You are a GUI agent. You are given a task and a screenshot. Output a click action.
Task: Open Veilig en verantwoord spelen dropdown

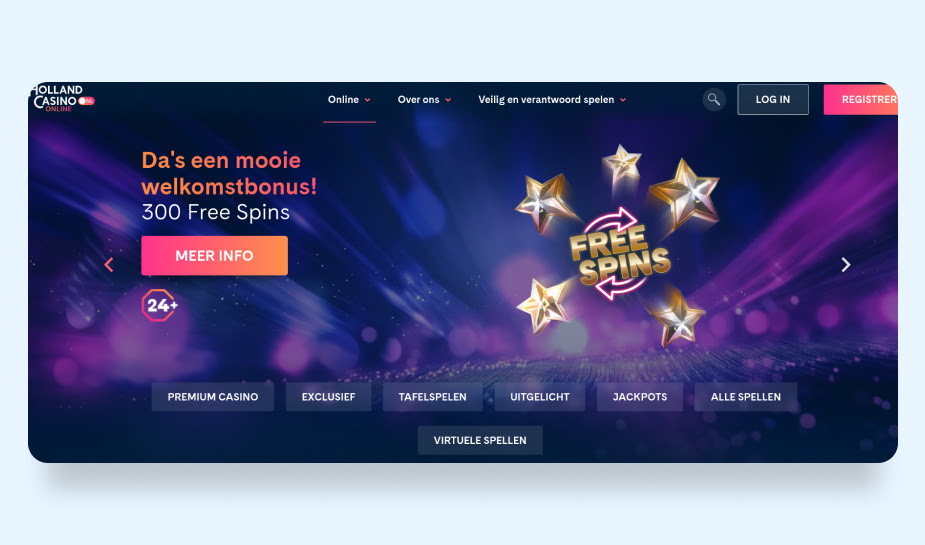[552, 100]
